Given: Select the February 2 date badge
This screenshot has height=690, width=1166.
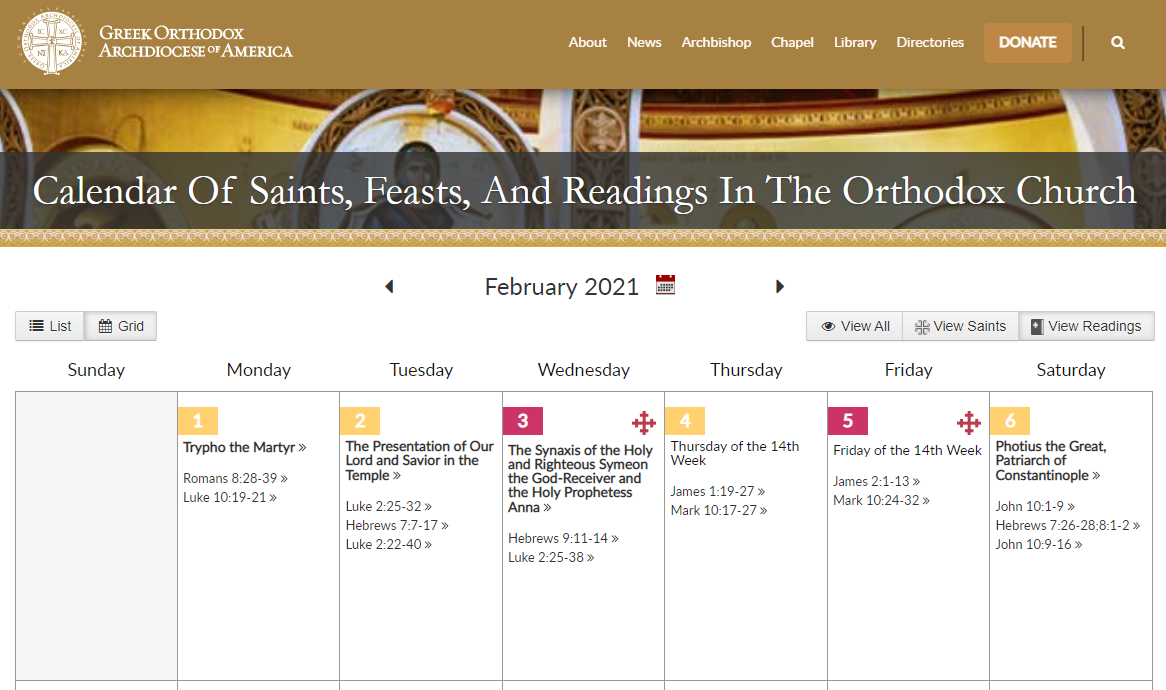Looking at the screenshot, I should tap(360, 421).
